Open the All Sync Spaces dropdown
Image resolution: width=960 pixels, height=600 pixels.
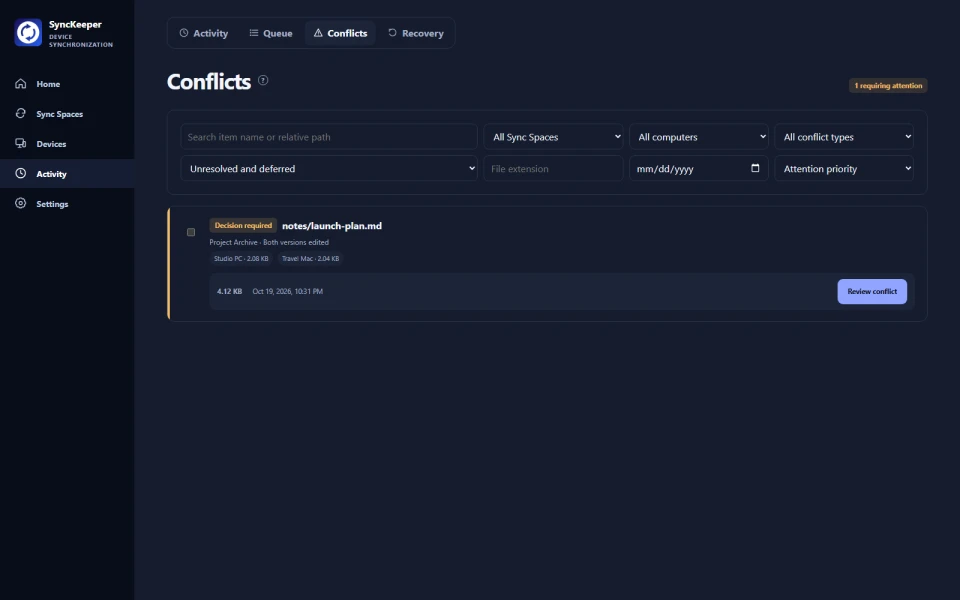pos(553,137)
